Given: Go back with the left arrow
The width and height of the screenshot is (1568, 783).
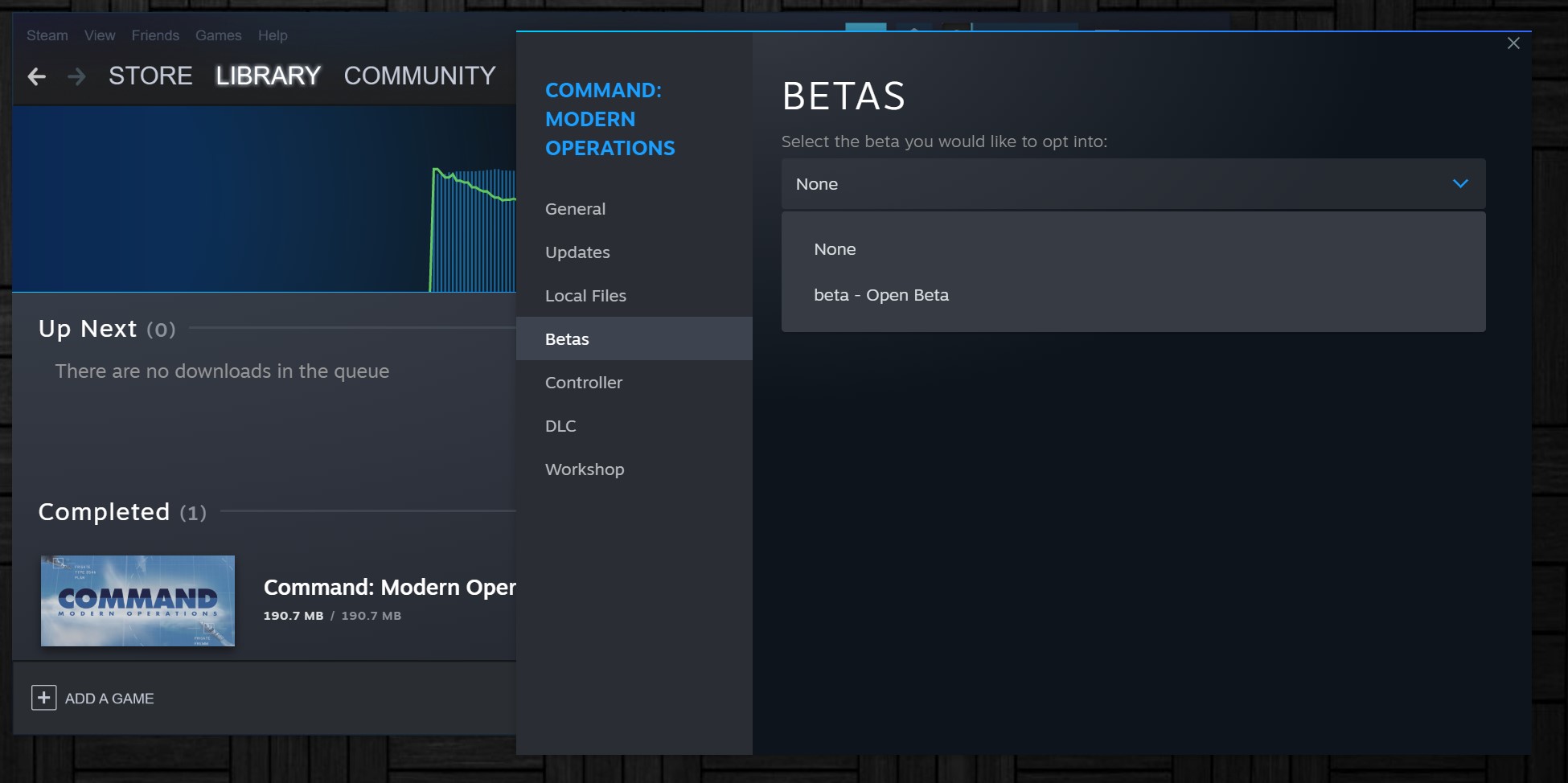Looking at the screenshot, I should [x=36, y=76].
